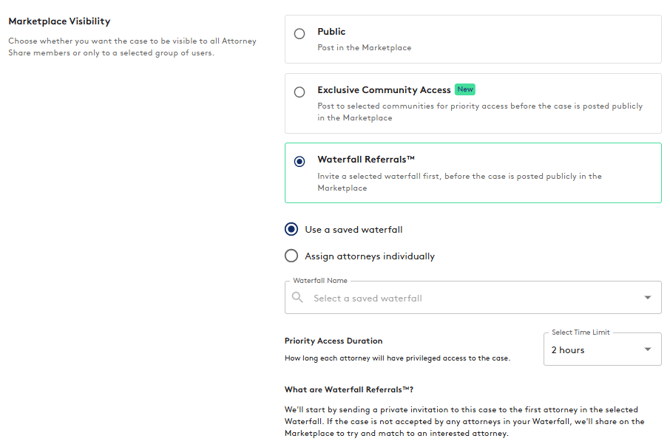This screenshot has width=670, height=447.
Task: Click the 'What are Waterfall Referrals™?' heading
Action: point(349,389)
